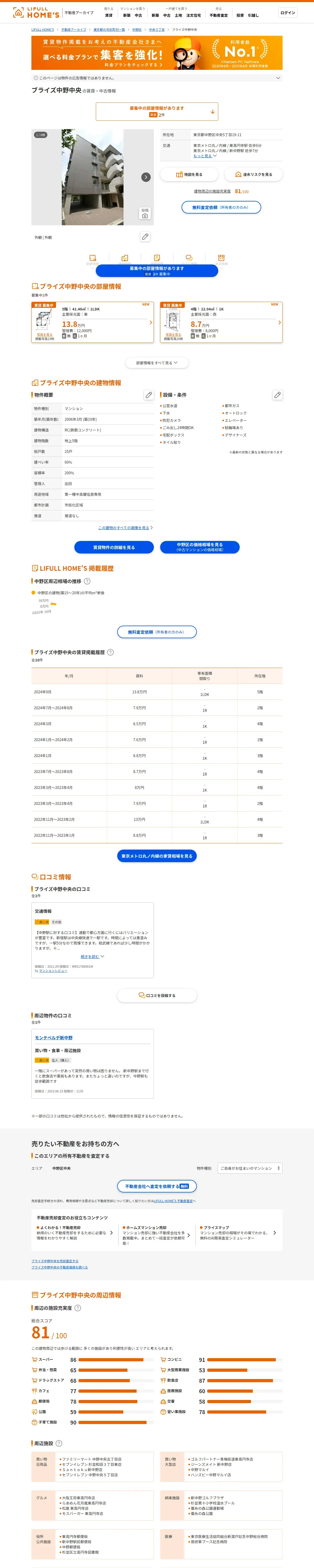Edit 物件概要 with the pencil icon
314x1568 pixels.
coord(149,395)
